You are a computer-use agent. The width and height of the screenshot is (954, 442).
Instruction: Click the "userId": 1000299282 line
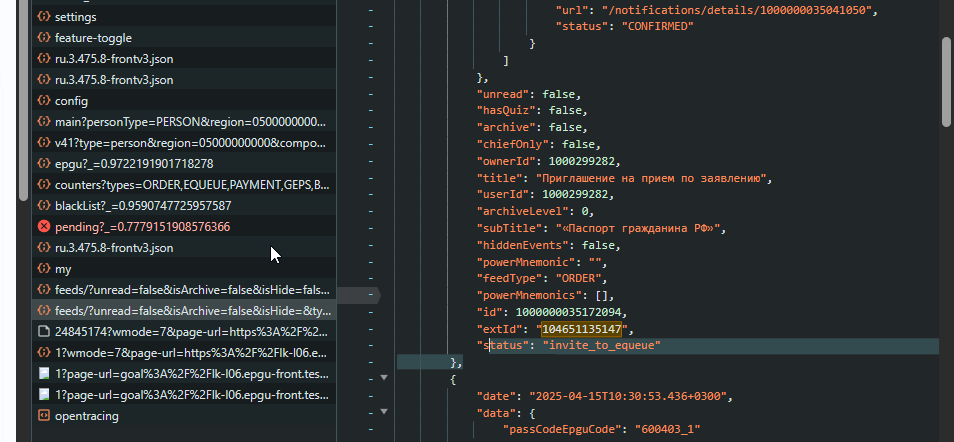[x=546, y=195]
